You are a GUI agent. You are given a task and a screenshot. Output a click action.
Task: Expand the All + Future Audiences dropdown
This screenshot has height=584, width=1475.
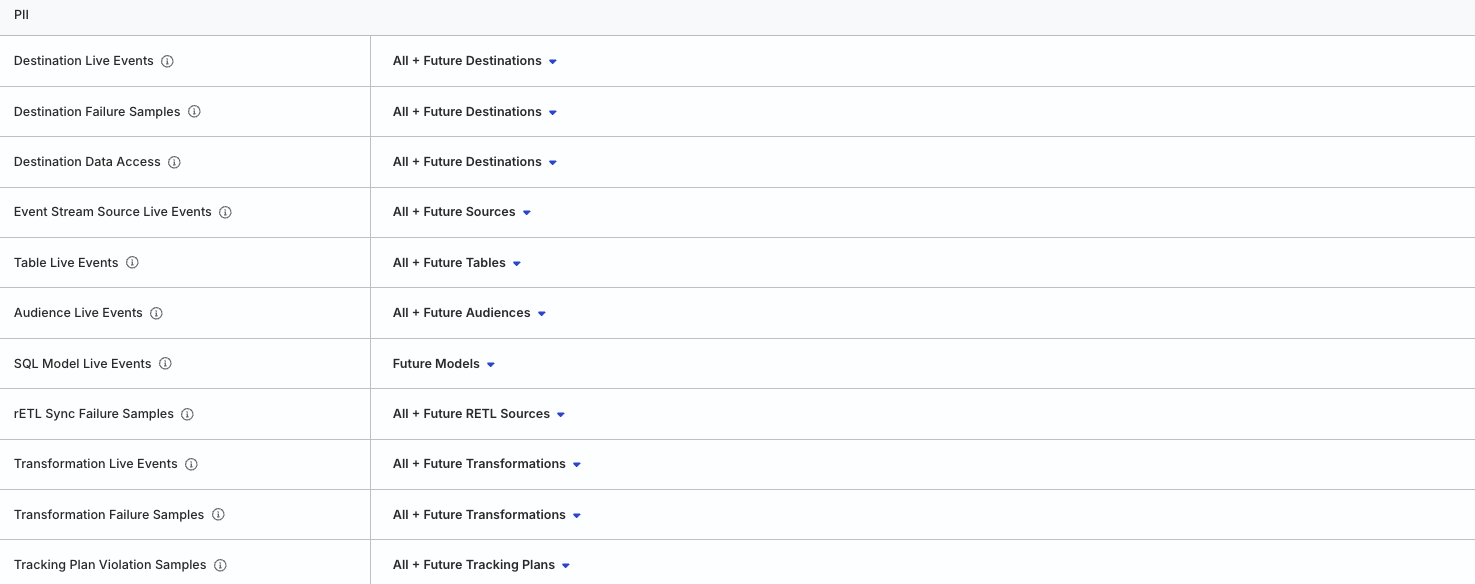coord(470,313)
